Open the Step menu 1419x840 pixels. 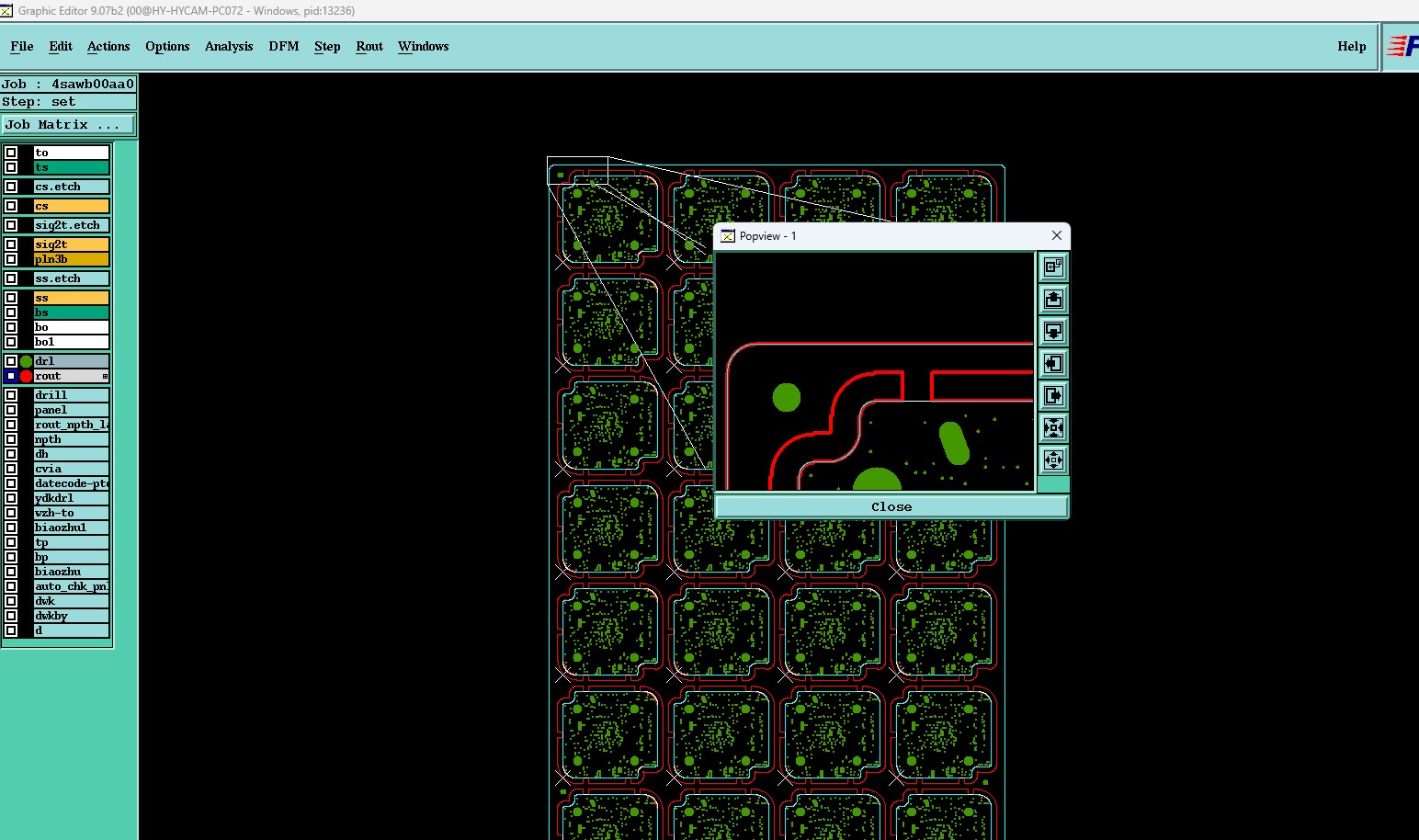pos(327,46)
